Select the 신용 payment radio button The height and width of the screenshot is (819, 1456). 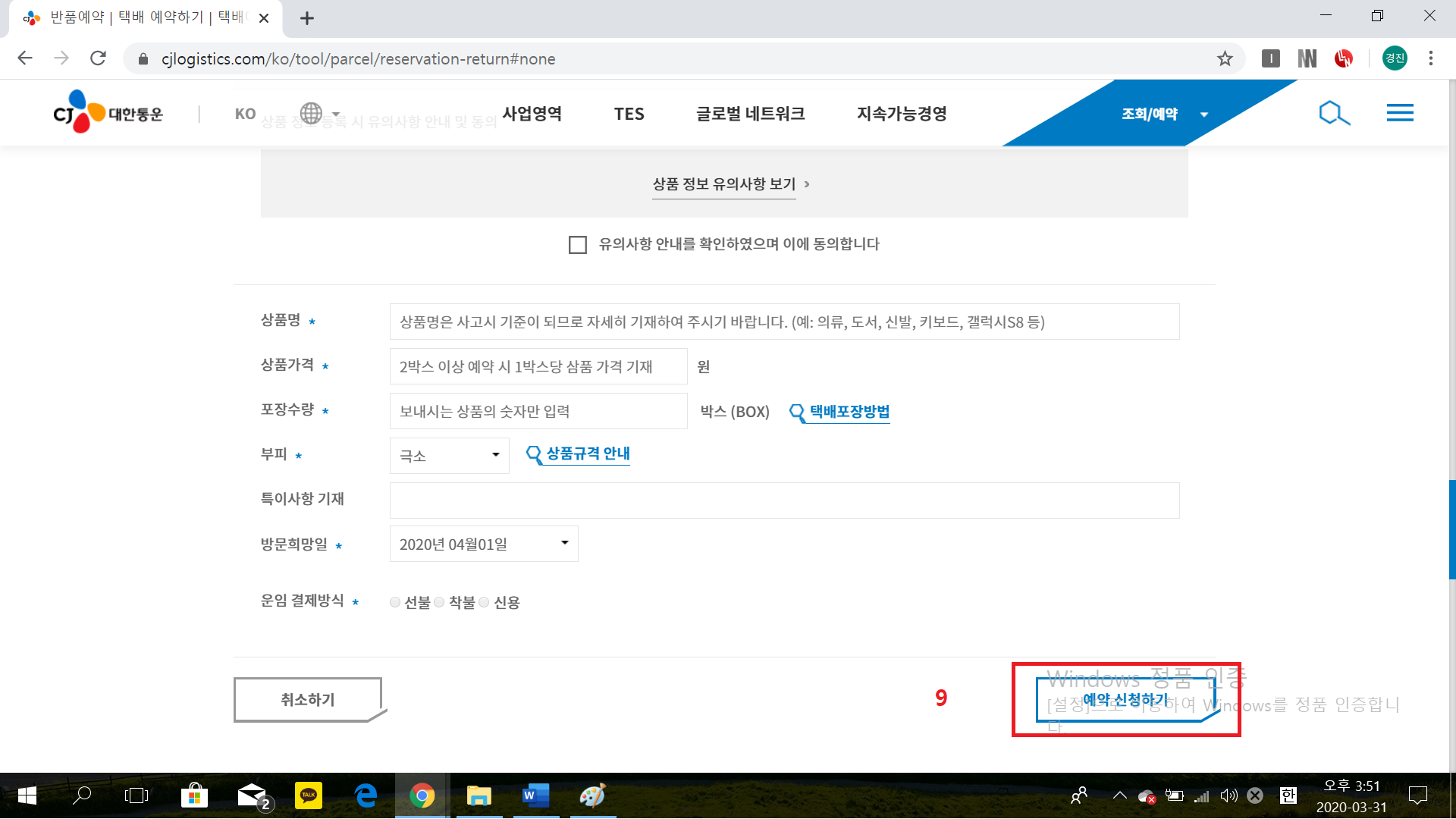coord(484,602)
